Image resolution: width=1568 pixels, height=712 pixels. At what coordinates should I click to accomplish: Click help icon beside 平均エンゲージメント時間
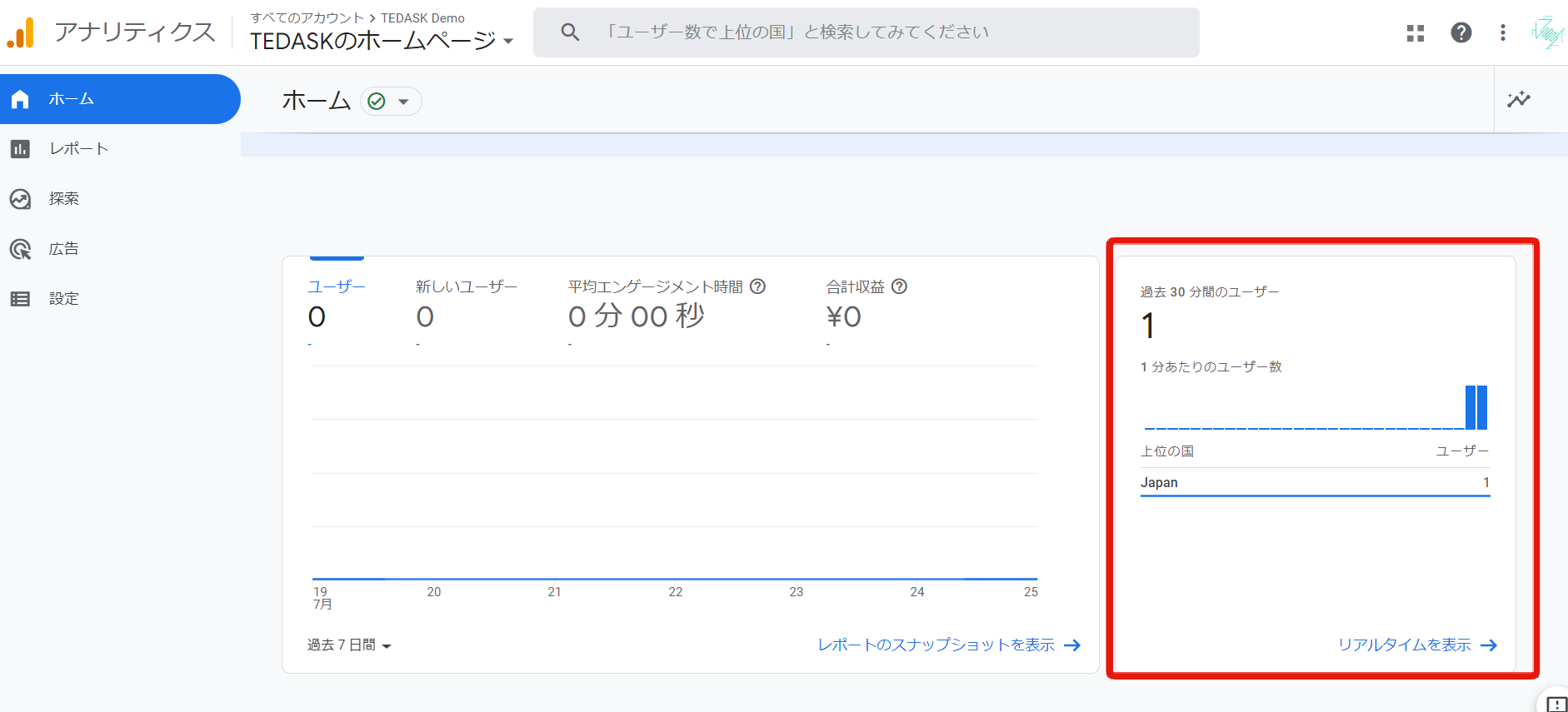click(x=757, y=286)
